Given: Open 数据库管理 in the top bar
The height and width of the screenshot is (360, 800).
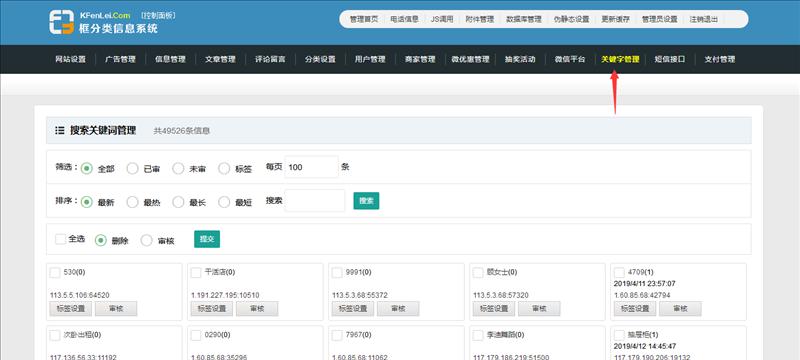Looking at the screenshot, I should click(523, 19).
